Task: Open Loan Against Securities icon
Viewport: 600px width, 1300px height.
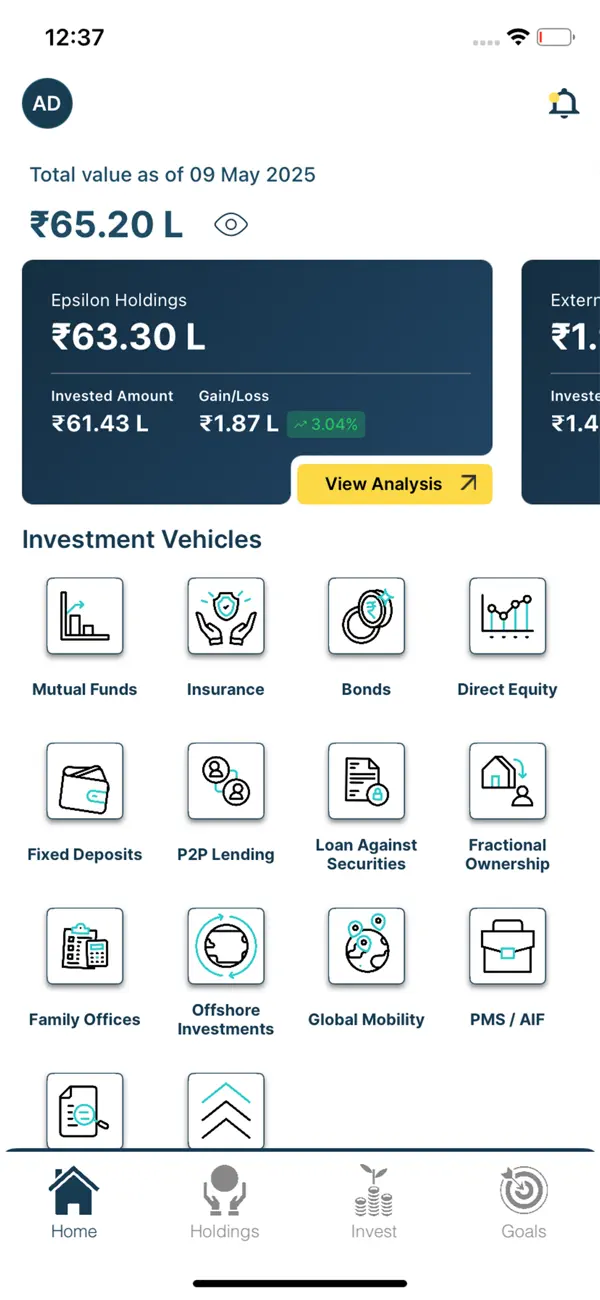Action: (367, 781)
